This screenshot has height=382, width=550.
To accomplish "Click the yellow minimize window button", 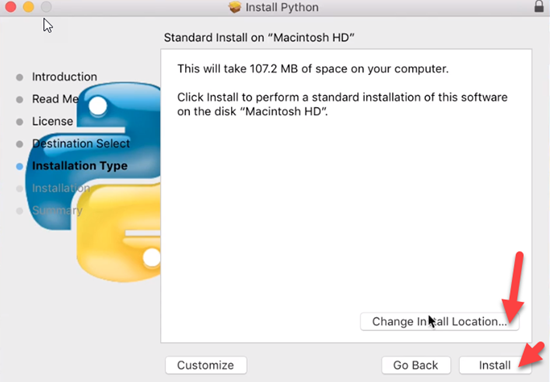I will tap(28, 6).
